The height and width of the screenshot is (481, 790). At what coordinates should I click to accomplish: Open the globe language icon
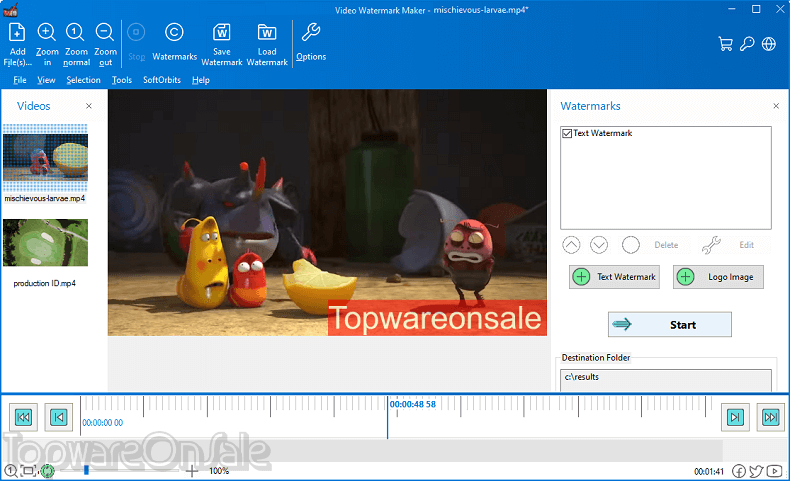point(769,44)
